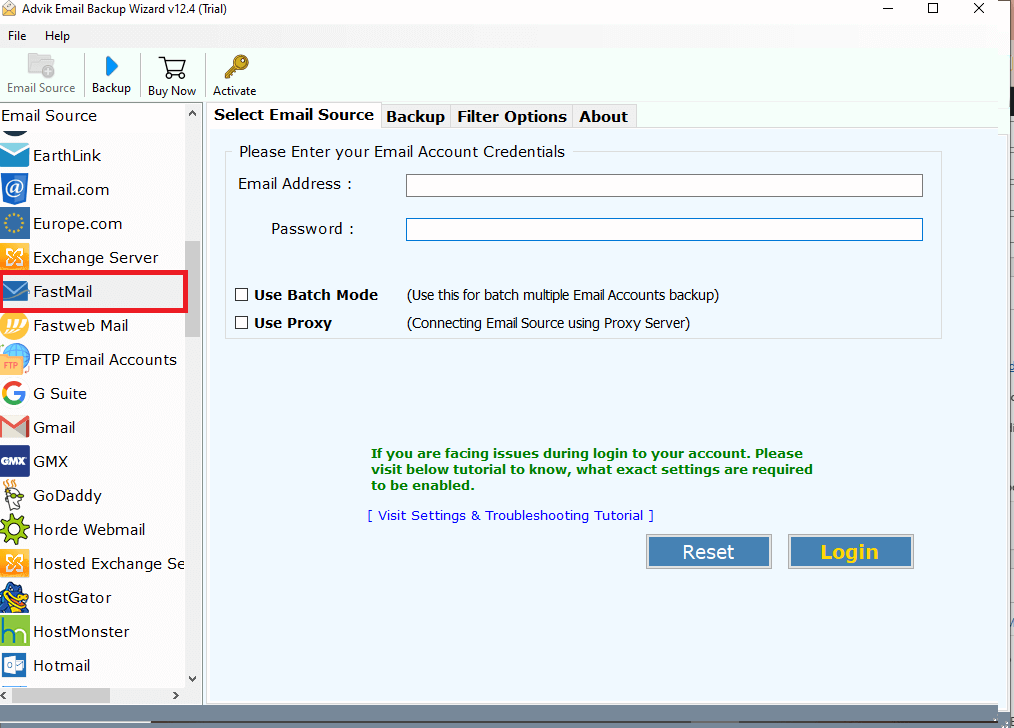The image size is (1014, 728).
Task: Select the HostMonster icon
Action: tap(15, 631)
